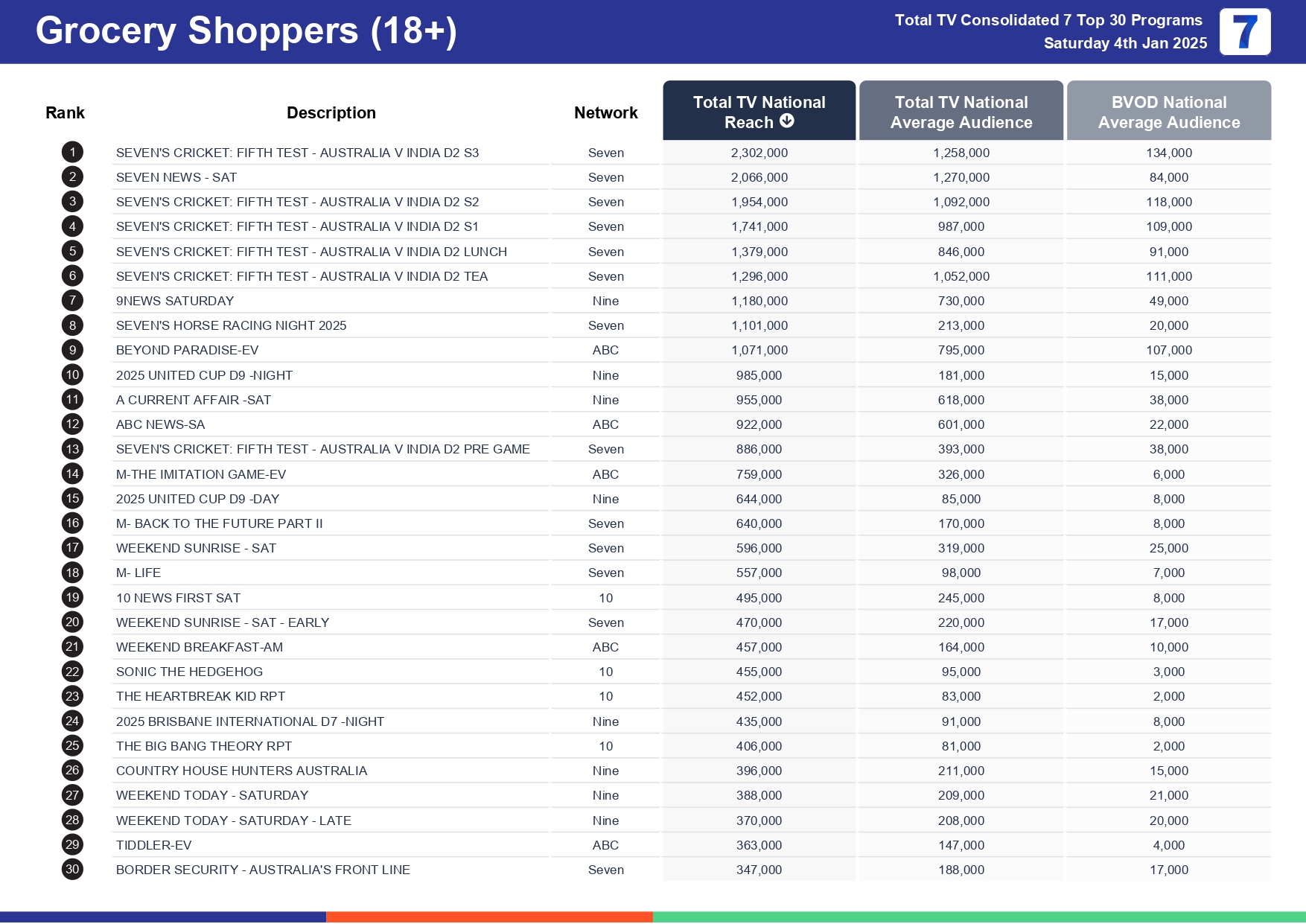Select the rank 30 circle badge
This screenshot has width=1306, height=924.
[x=72, y=870]
